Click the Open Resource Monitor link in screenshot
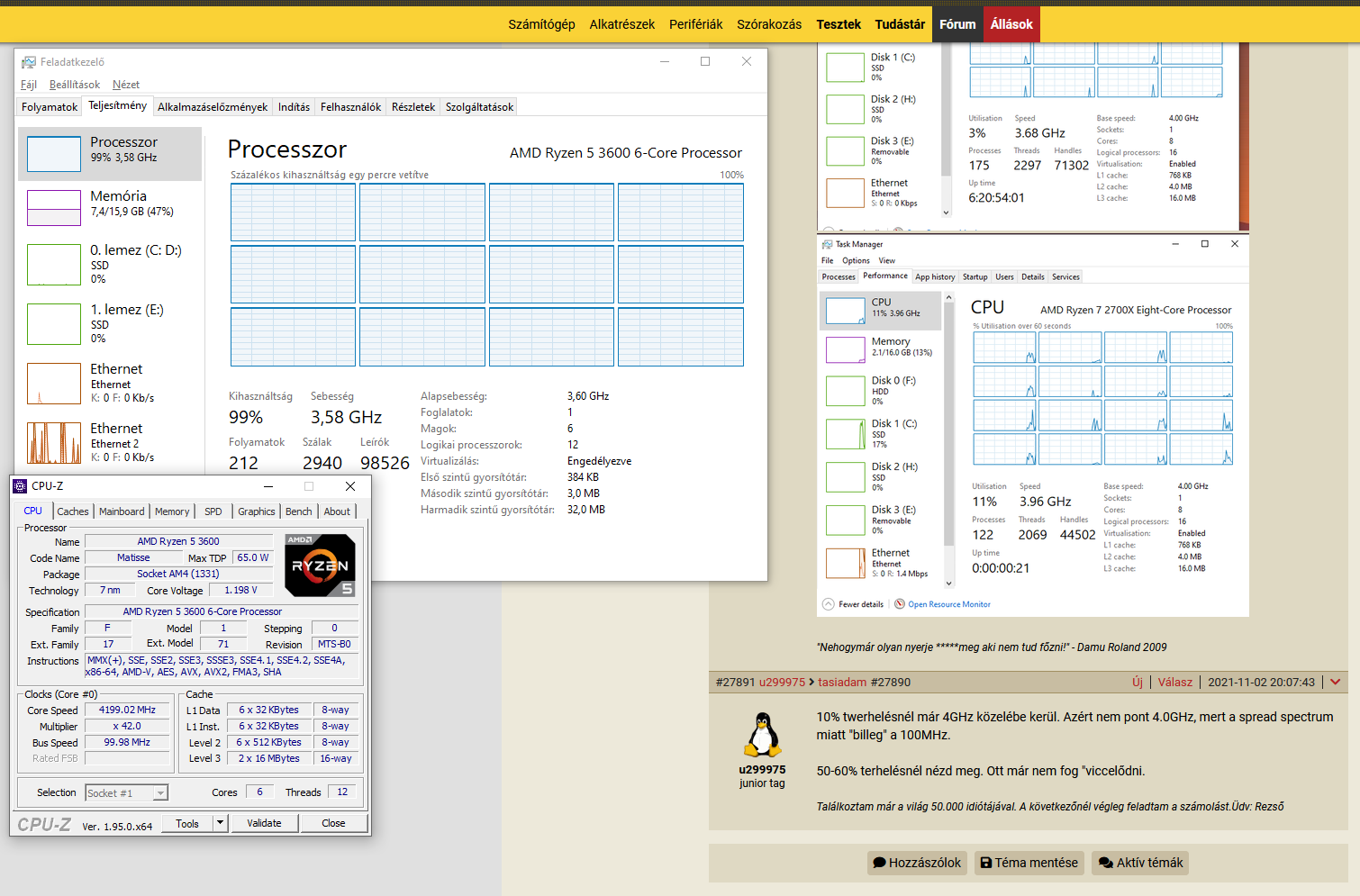1360x896 pixels. [948, 604]
